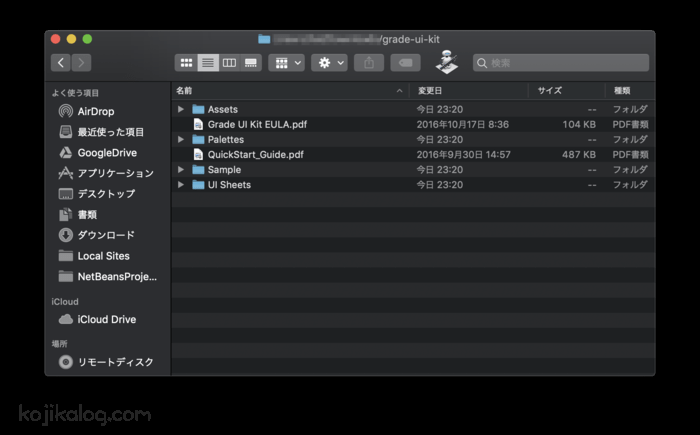Select the Assets folder name
Viewport: 700px width, 435px height.
click(223, 109)
